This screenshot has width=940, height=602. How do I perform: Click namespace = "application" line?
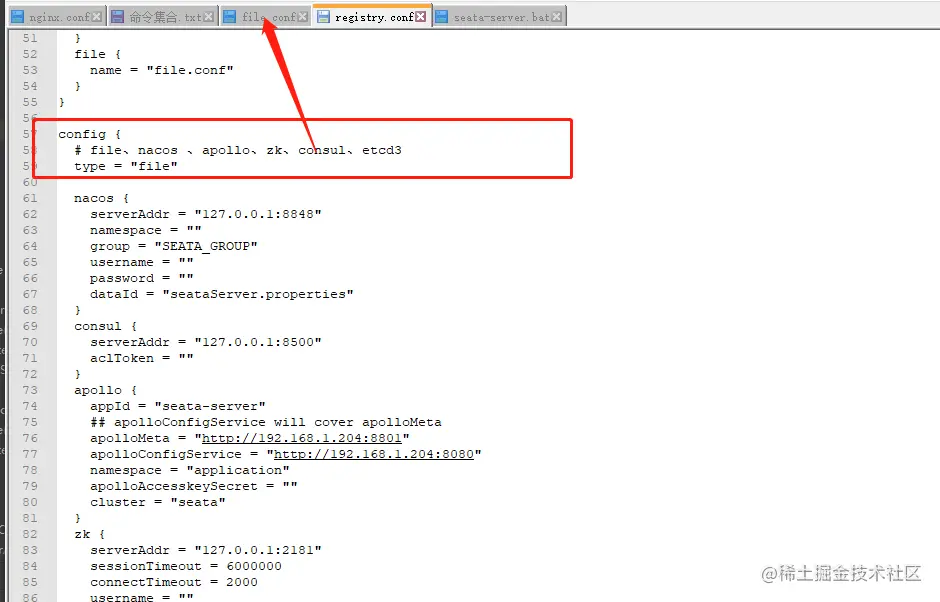[189, 470]
